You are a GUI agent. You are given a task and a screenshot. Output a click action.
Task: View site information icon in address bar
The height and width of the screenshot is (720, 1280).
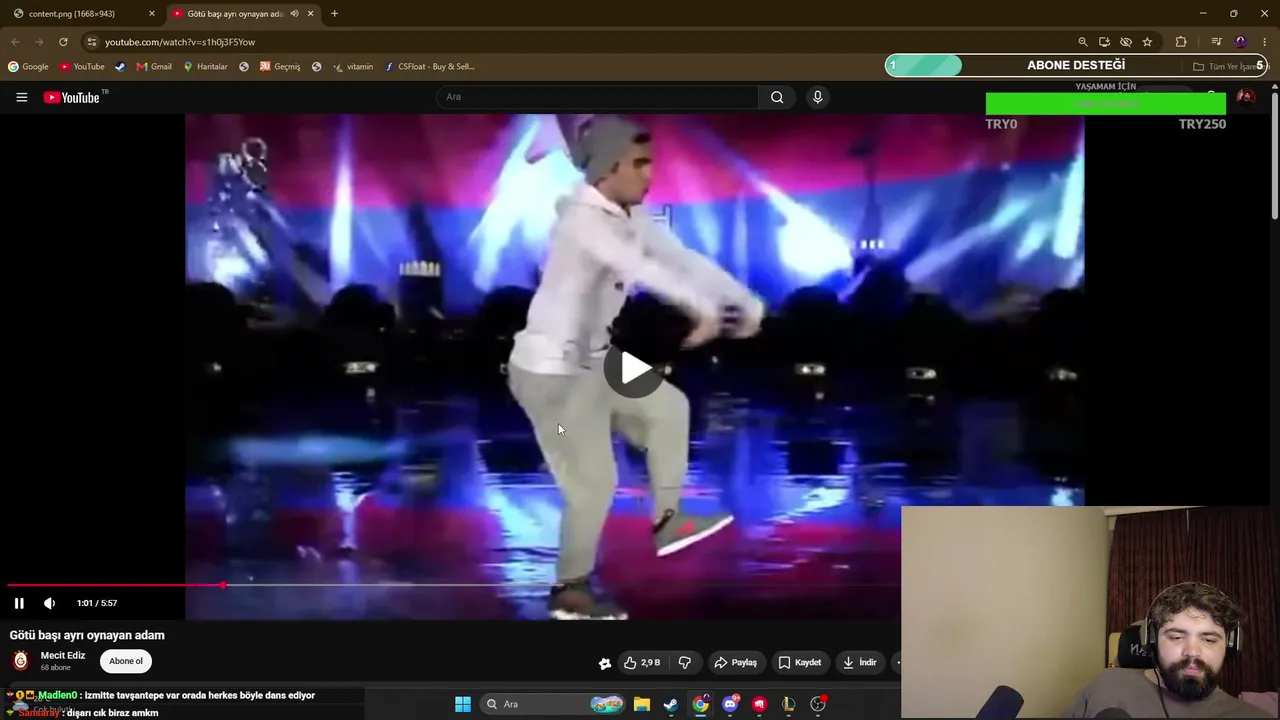pyautogui.click(x=91, y=42)
